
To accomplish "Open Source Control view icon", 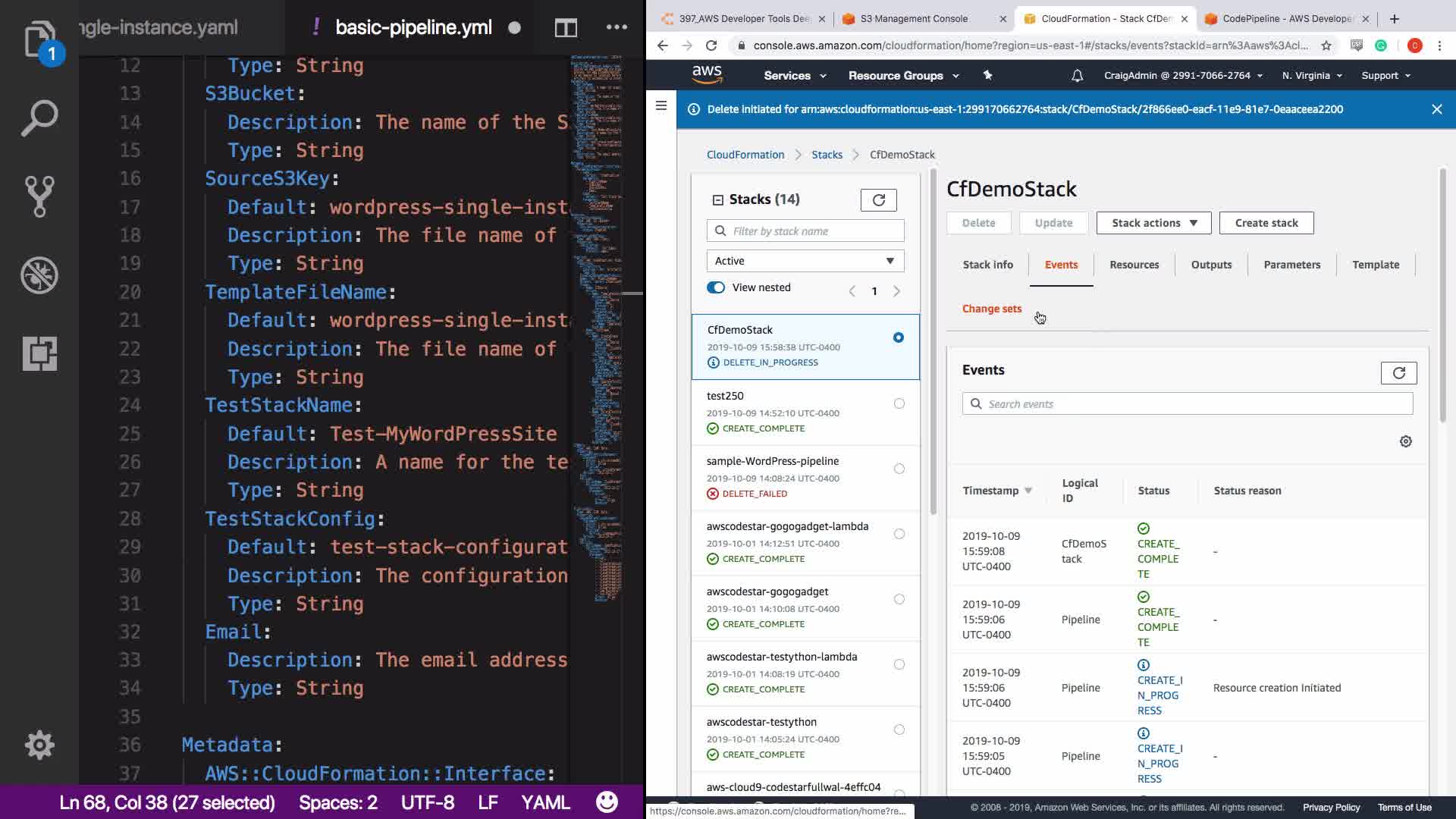I will pos(39,196).
